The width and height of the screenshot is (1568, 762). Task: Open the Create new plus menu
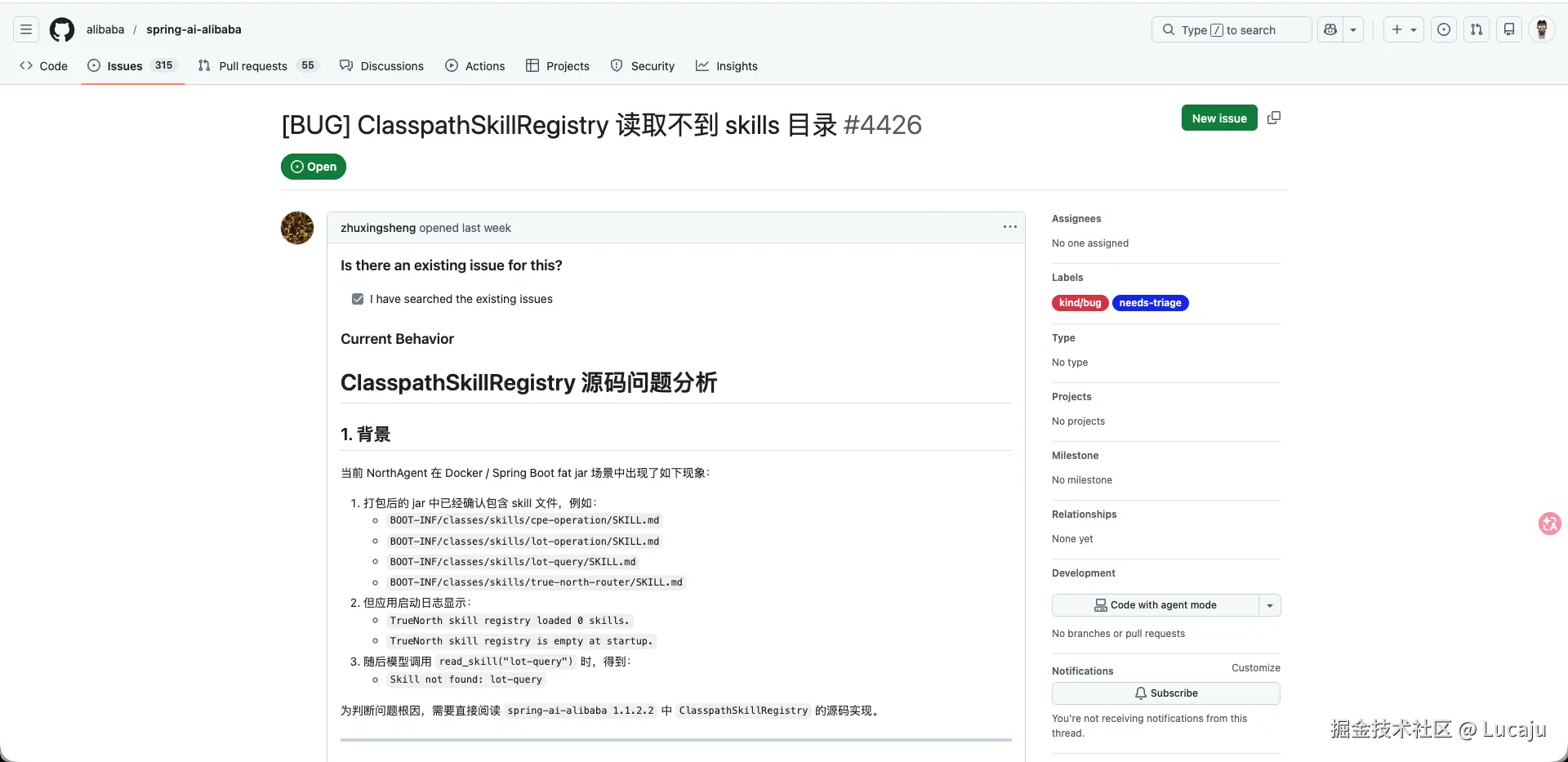point(1404,29)
